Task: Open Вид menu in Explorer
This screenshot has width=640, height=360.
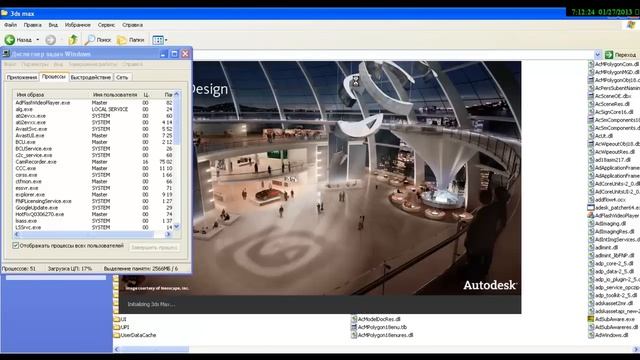Action: pyautogui.click(x=53, y=25)
